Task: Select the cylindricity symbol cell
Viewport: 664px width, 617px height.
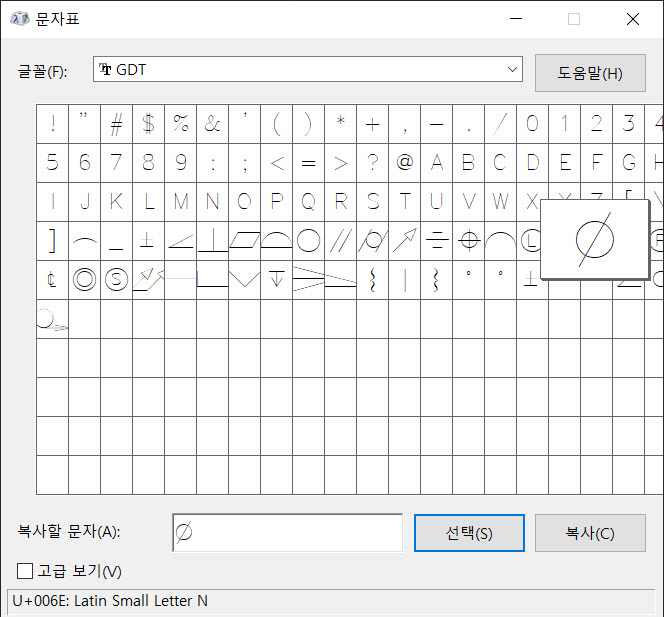Action: 373,241
